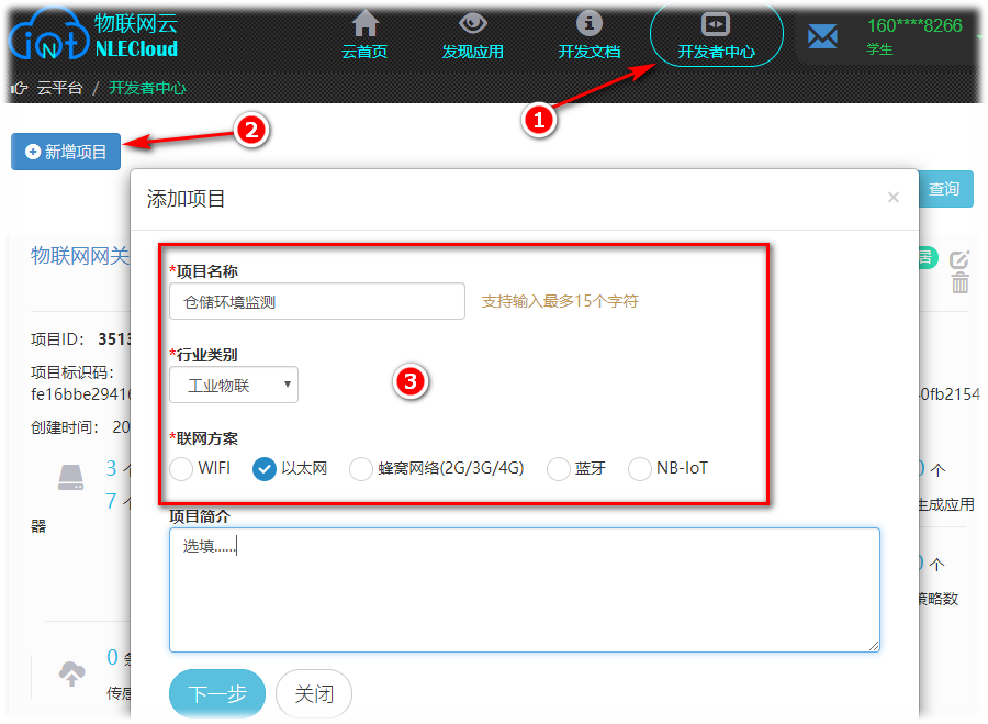Click the 项目名称 input field

pyautogui.click(x=317, y=302)
